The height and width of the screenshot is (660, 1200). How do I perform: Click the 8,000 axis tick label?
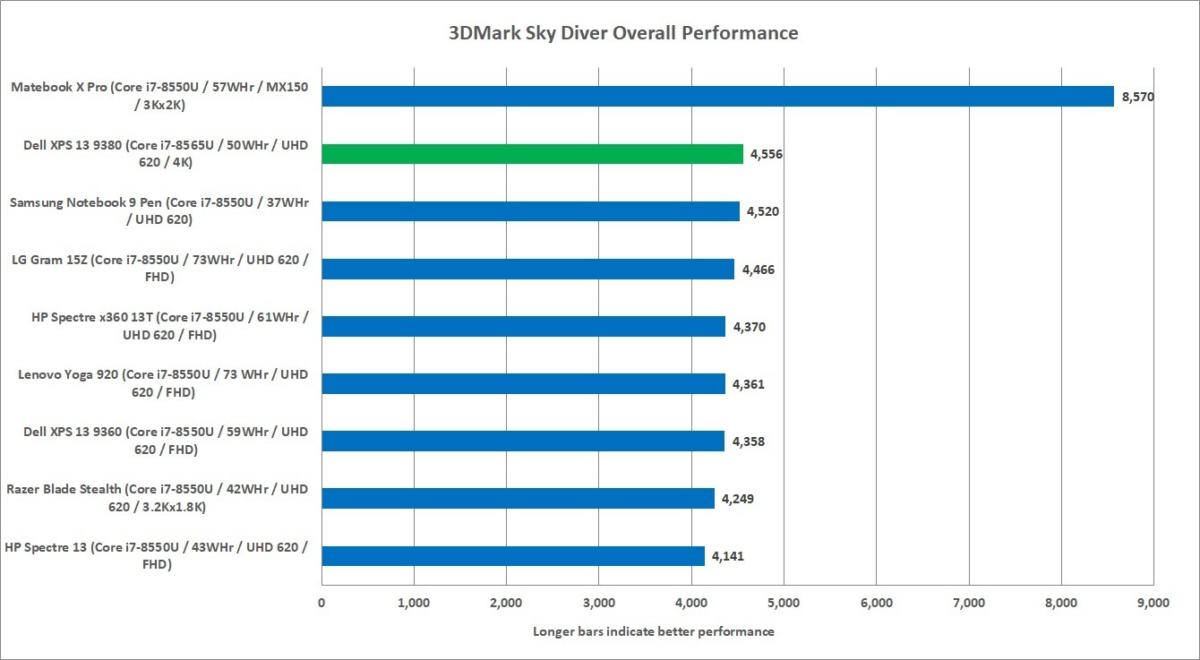point(1061,603)
